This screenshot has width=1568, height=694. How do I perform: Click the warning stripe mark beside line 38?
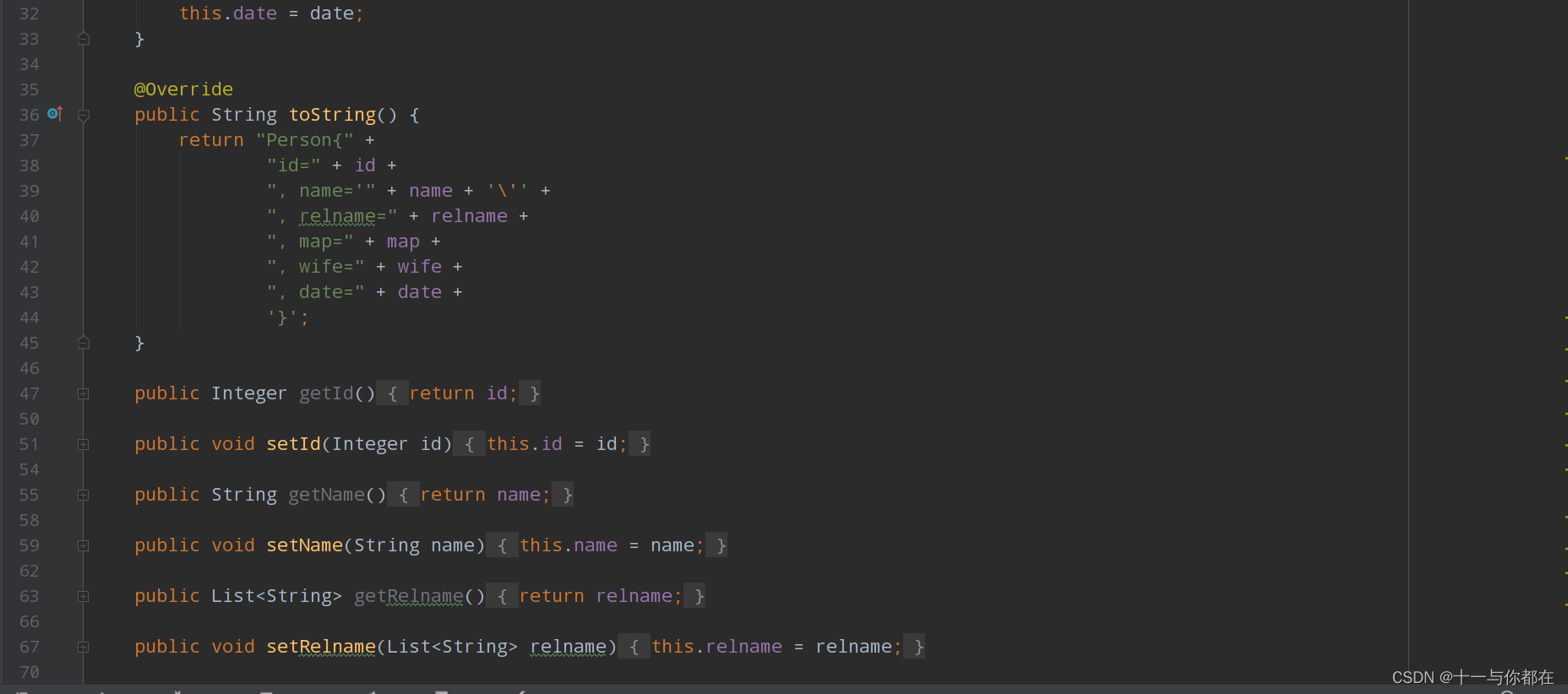coord(1565,158)
